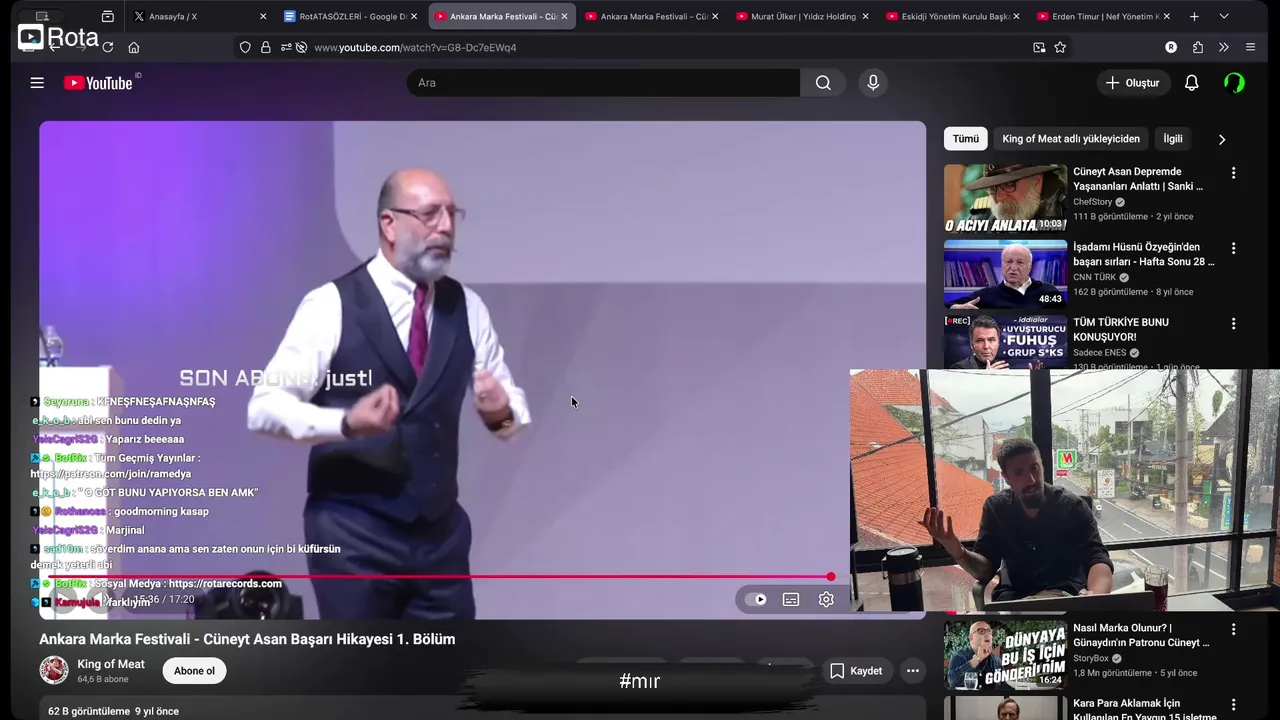This screenshot has height=720, width=1280.
Task: Focus the YouTube Ara search field
Action: pyautogui.click(x=603, y=83)
